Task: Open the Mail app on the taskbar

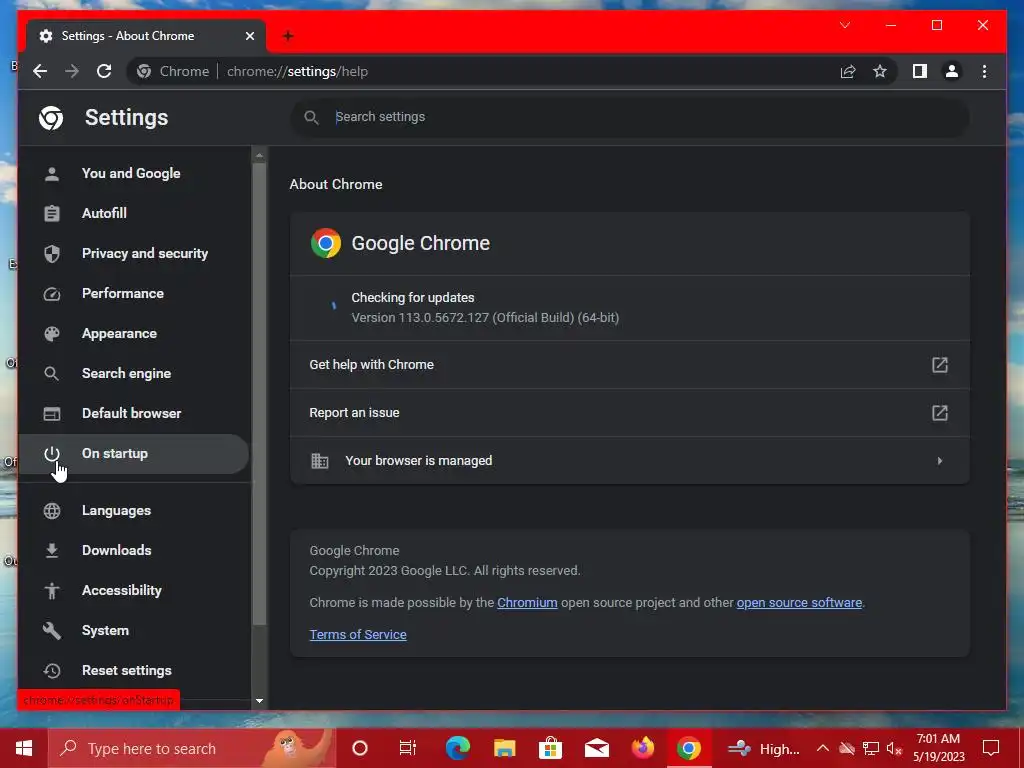Action: pos(596,748)
